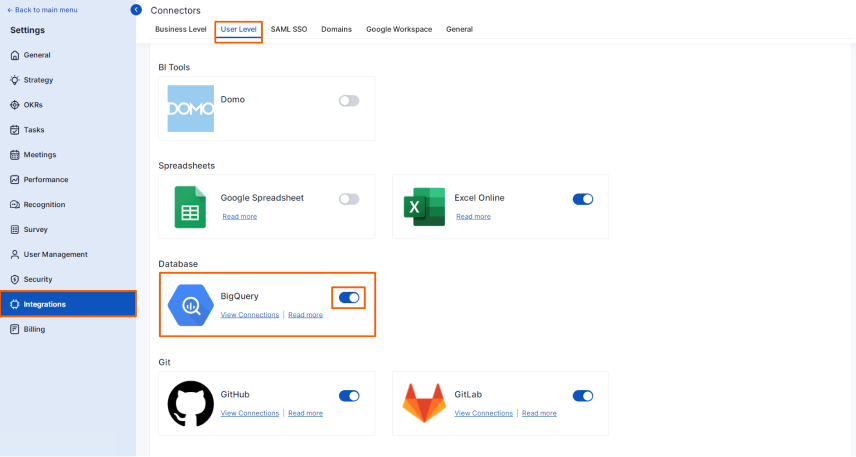Collapse the sidebar with chevron button
The width and height of the screenshot is (856, 457).
136,10
